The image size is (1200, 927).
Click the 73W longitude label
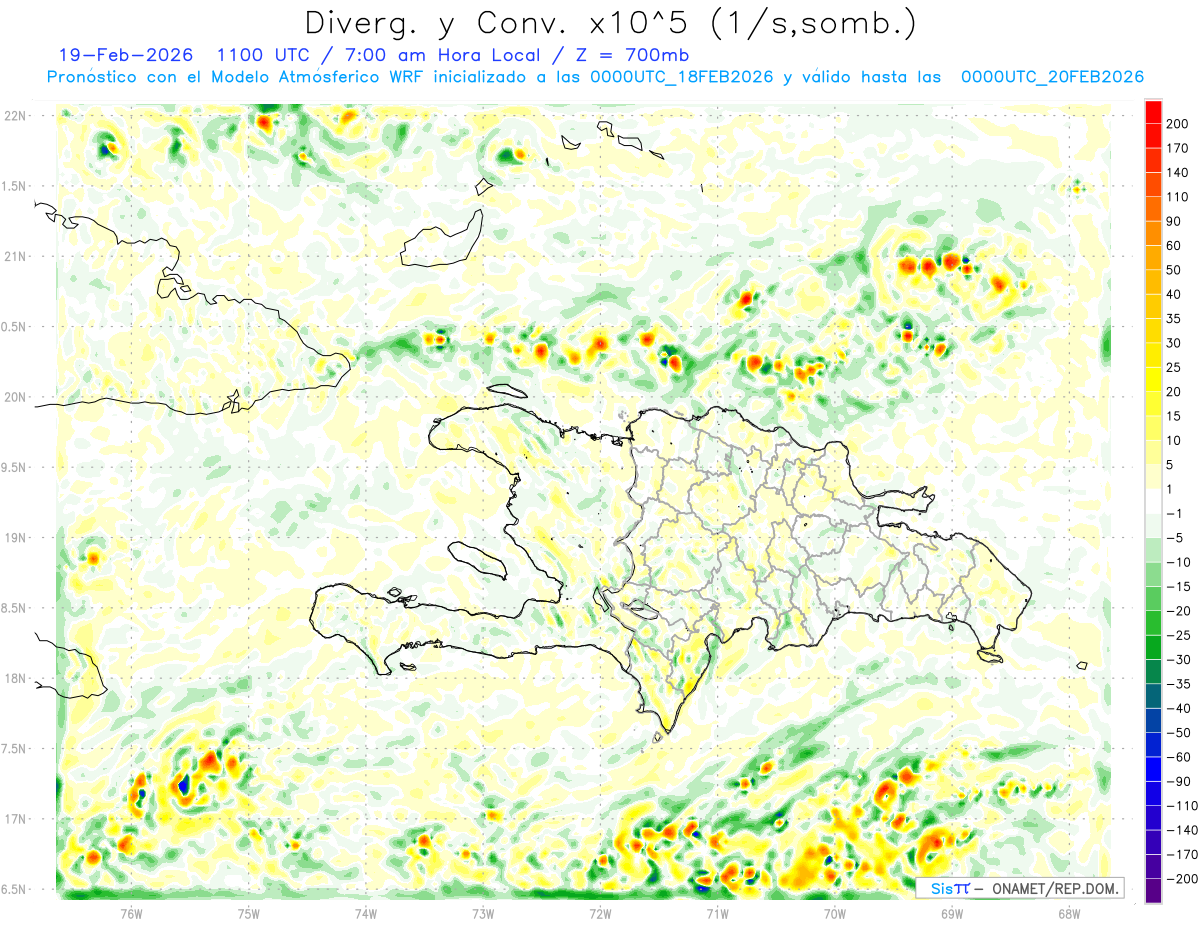coord(483,913)
